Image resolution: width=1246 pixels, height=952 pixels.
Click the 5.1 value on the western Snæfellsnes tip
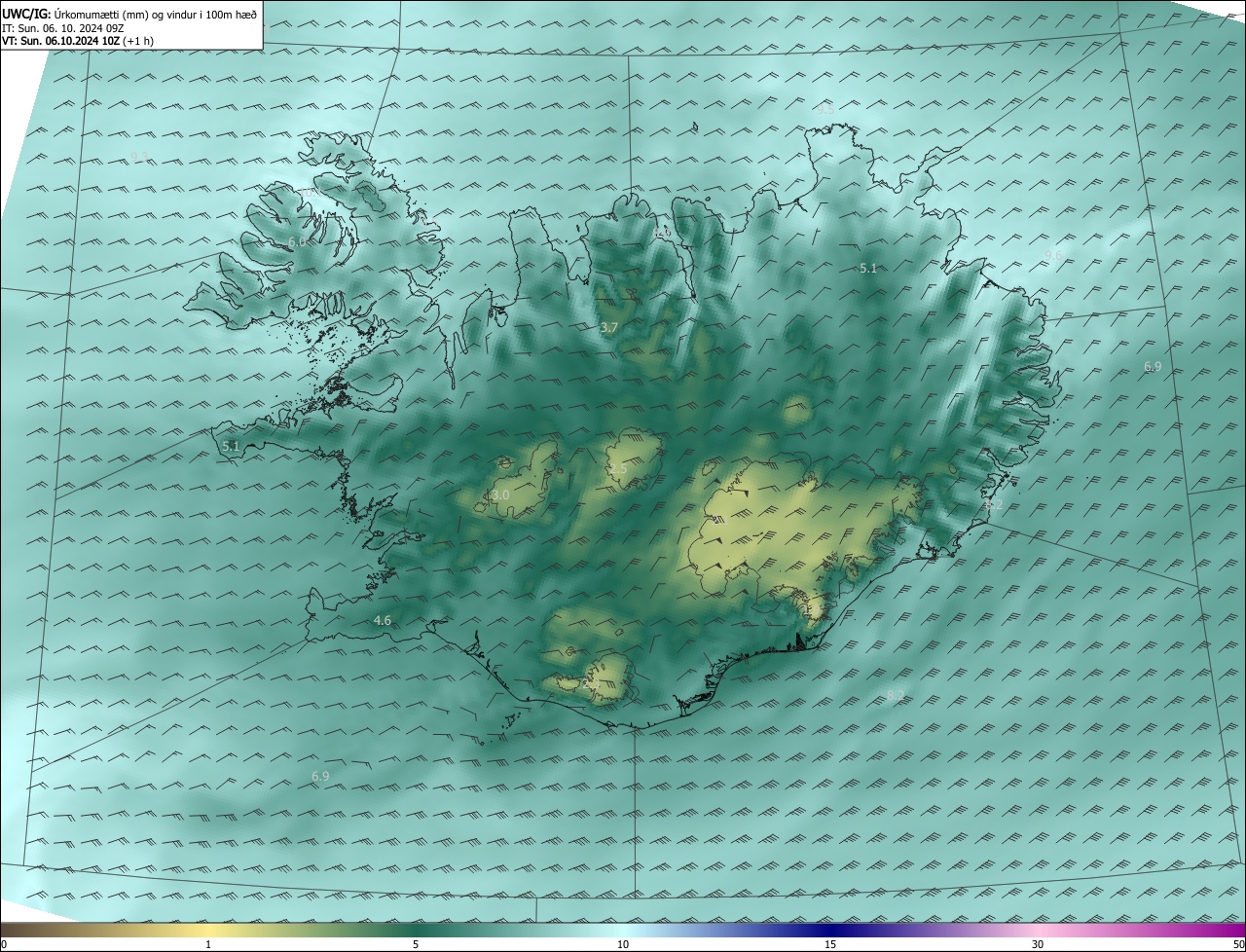231,446
